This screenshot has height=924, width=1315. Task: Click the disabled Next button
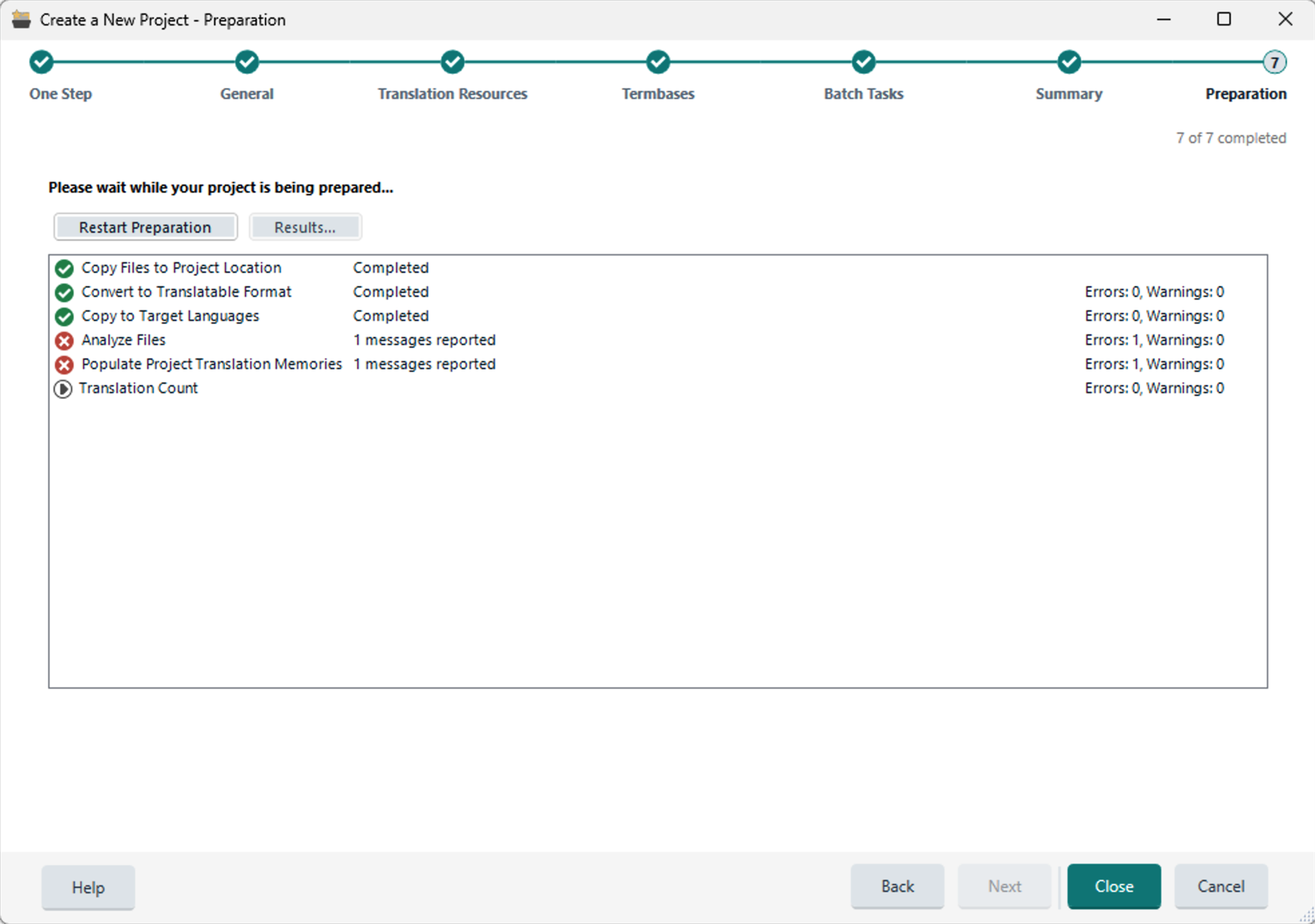(1005, 886)
